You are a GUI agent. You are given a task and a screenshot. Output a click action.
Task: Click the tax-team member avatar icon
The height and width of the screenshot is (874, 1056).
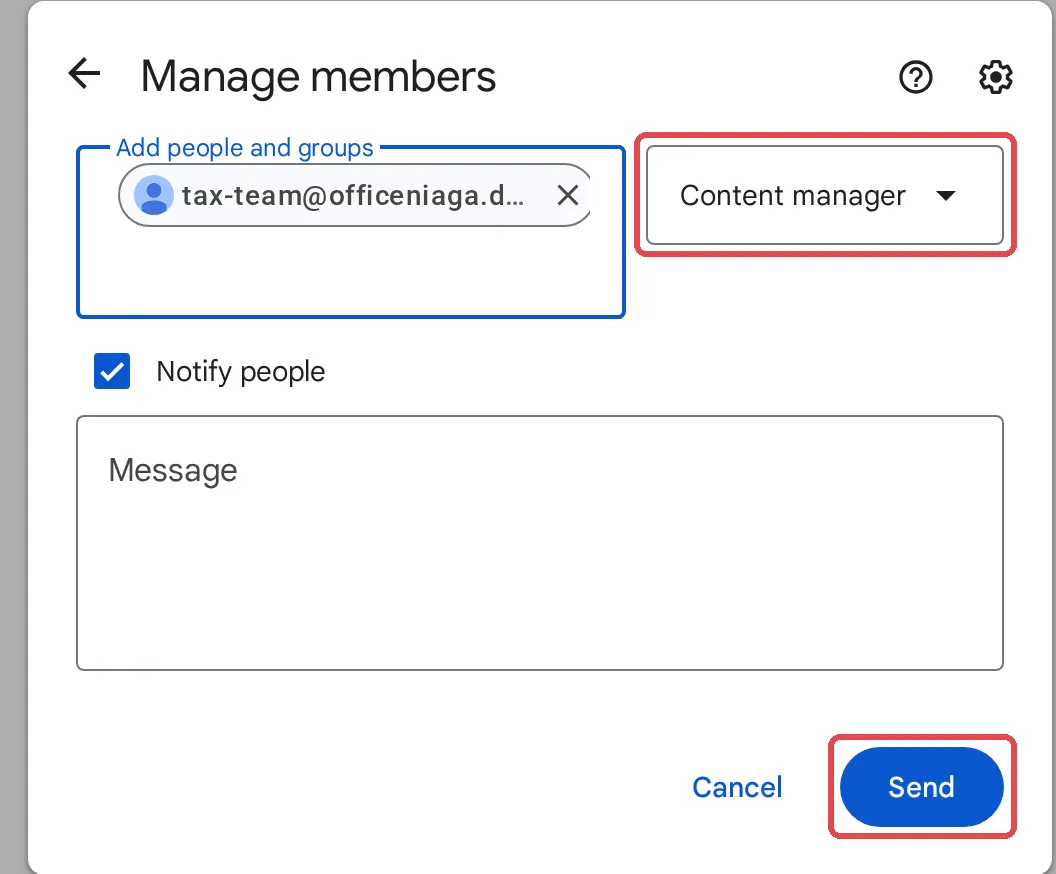click(x=154, y=195)
